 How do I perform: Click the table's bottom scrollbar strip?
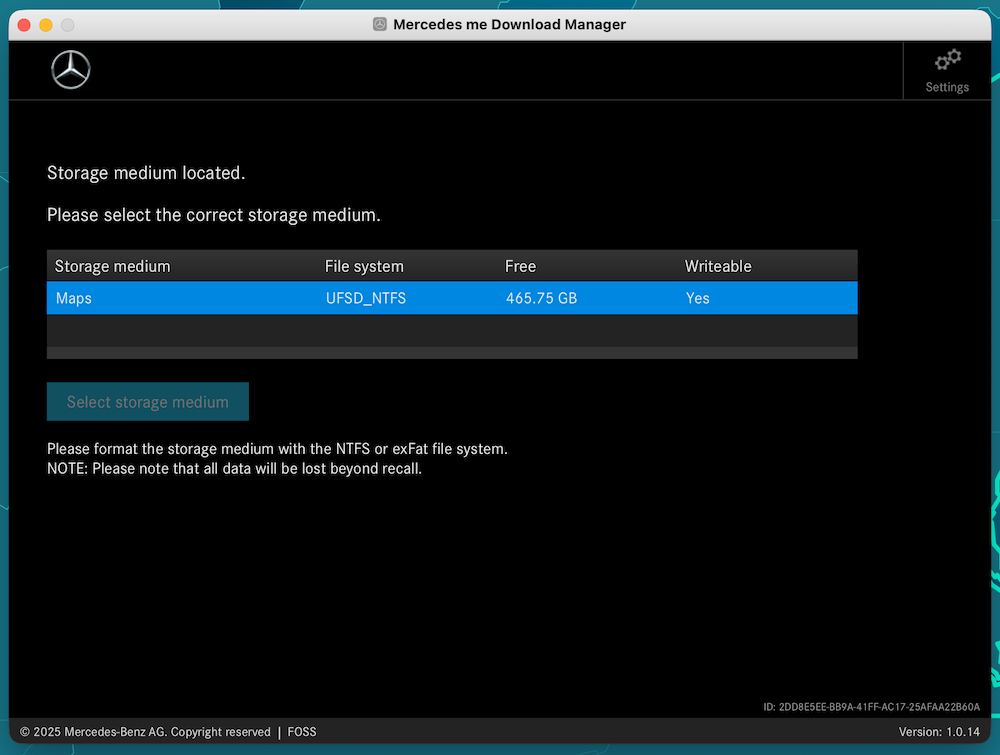452,352
